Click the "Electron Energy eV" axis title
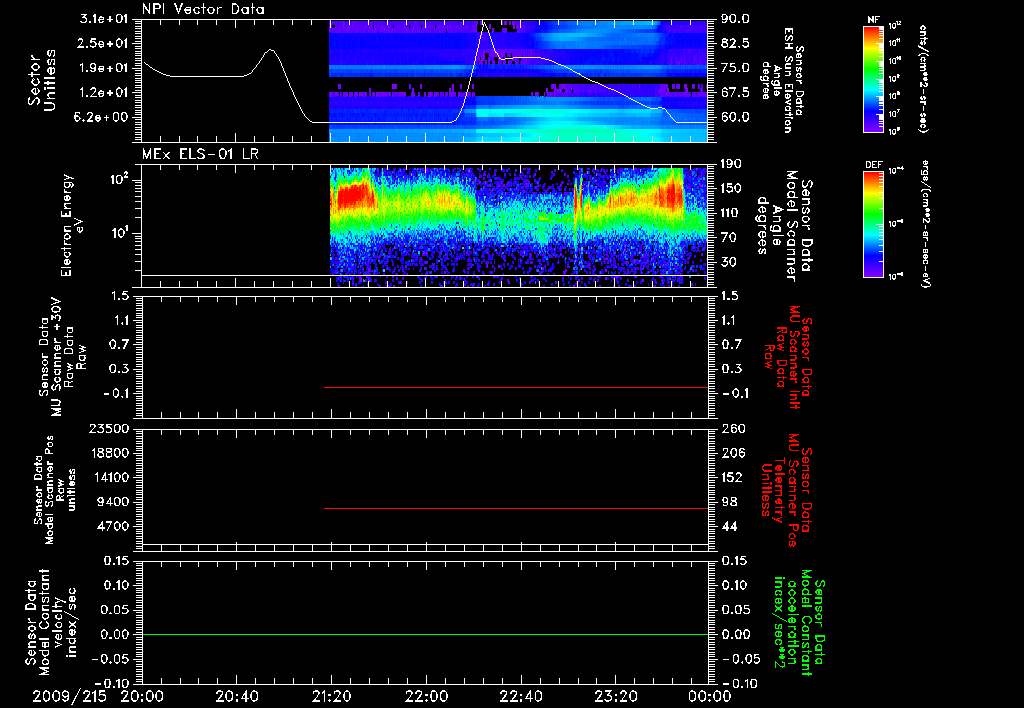This screenshot has width=1024, height=708. click(72, 225)
